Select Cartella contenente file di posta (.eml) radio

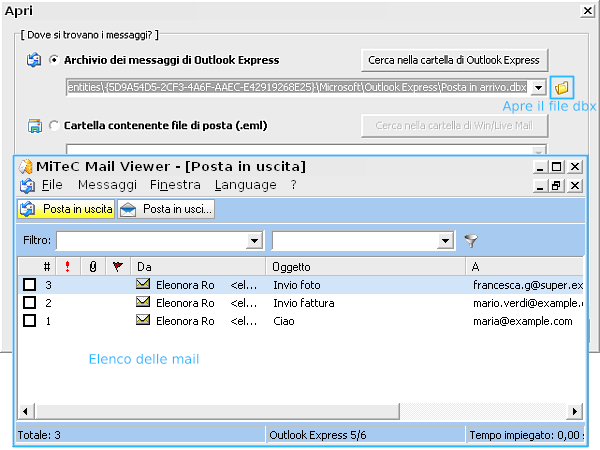pyautogui.click(x=54, y=126)
